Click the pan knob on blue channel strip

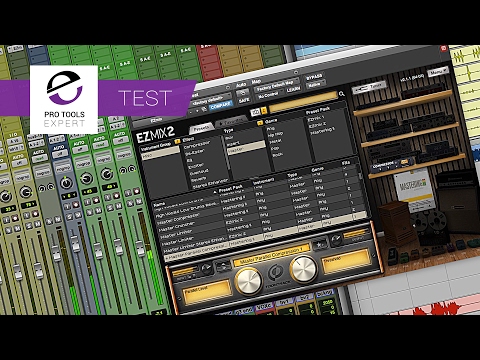tap(66, 183)
